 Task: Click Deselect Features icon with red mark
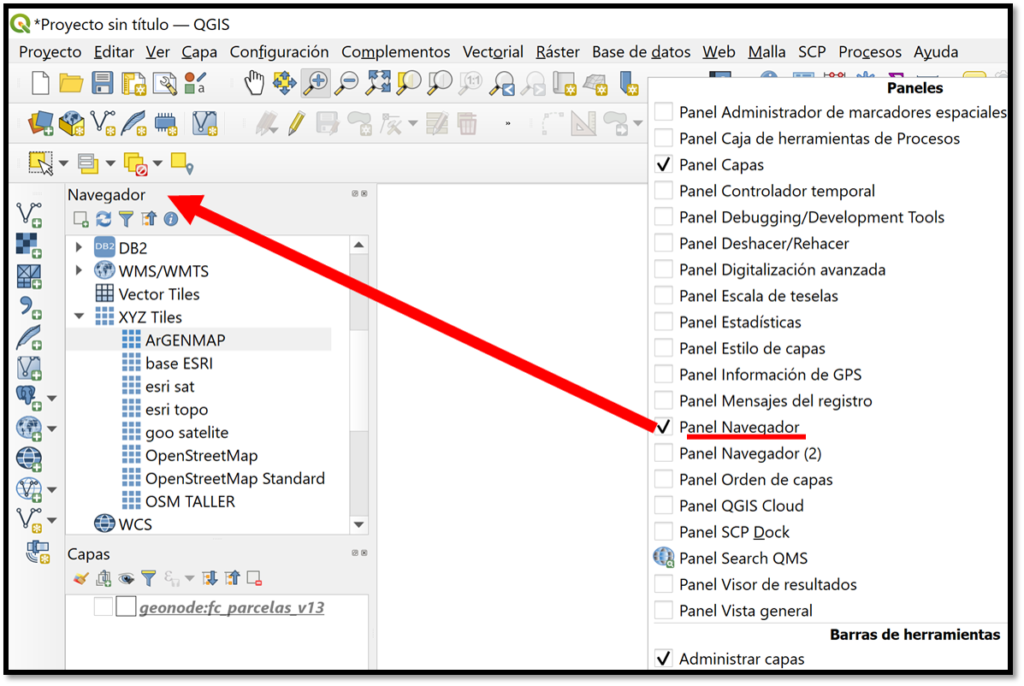click(x=135, y=164)
